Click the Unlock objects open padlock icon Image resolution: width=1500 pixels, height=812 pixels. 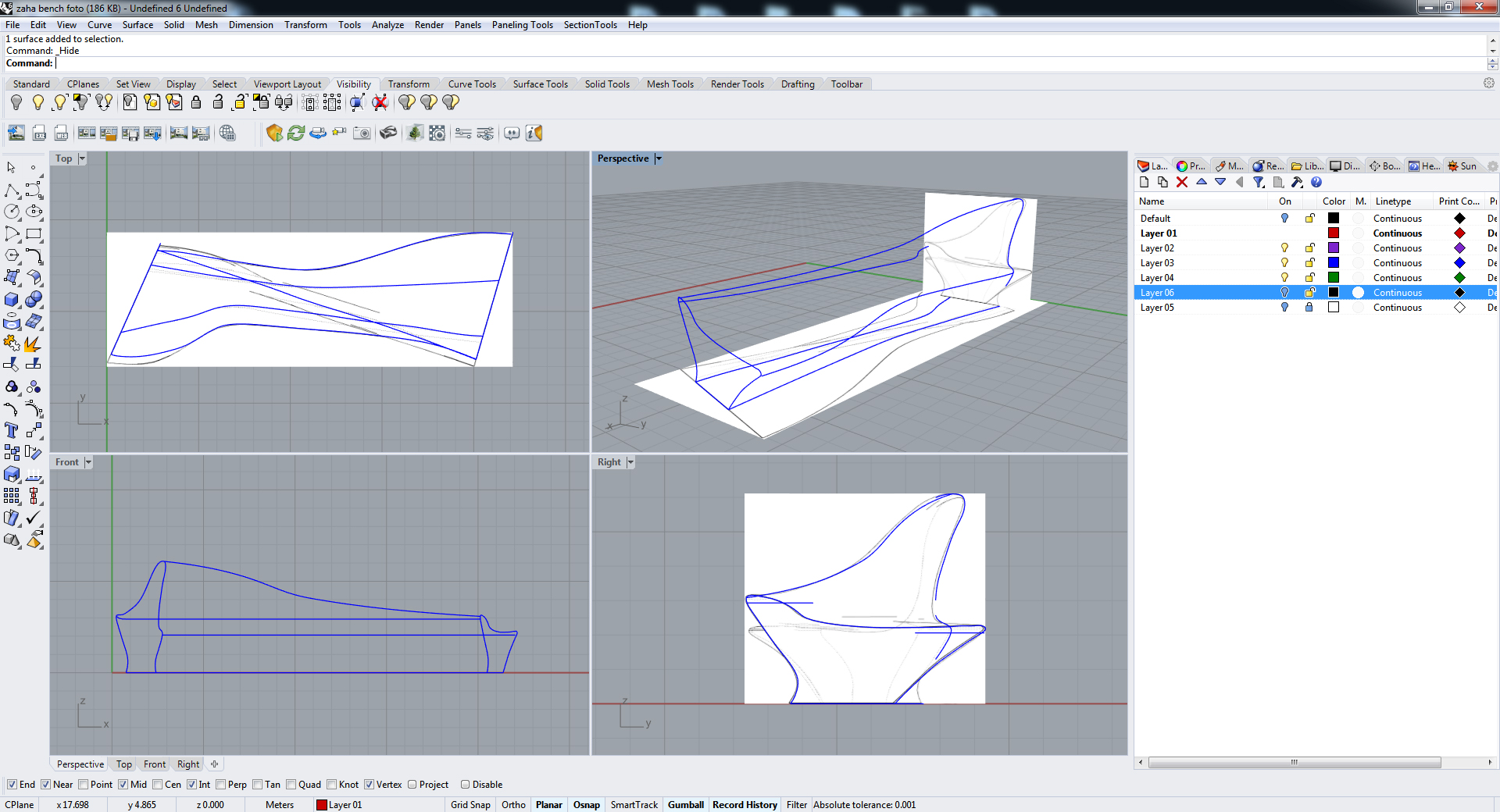[218, 102]
